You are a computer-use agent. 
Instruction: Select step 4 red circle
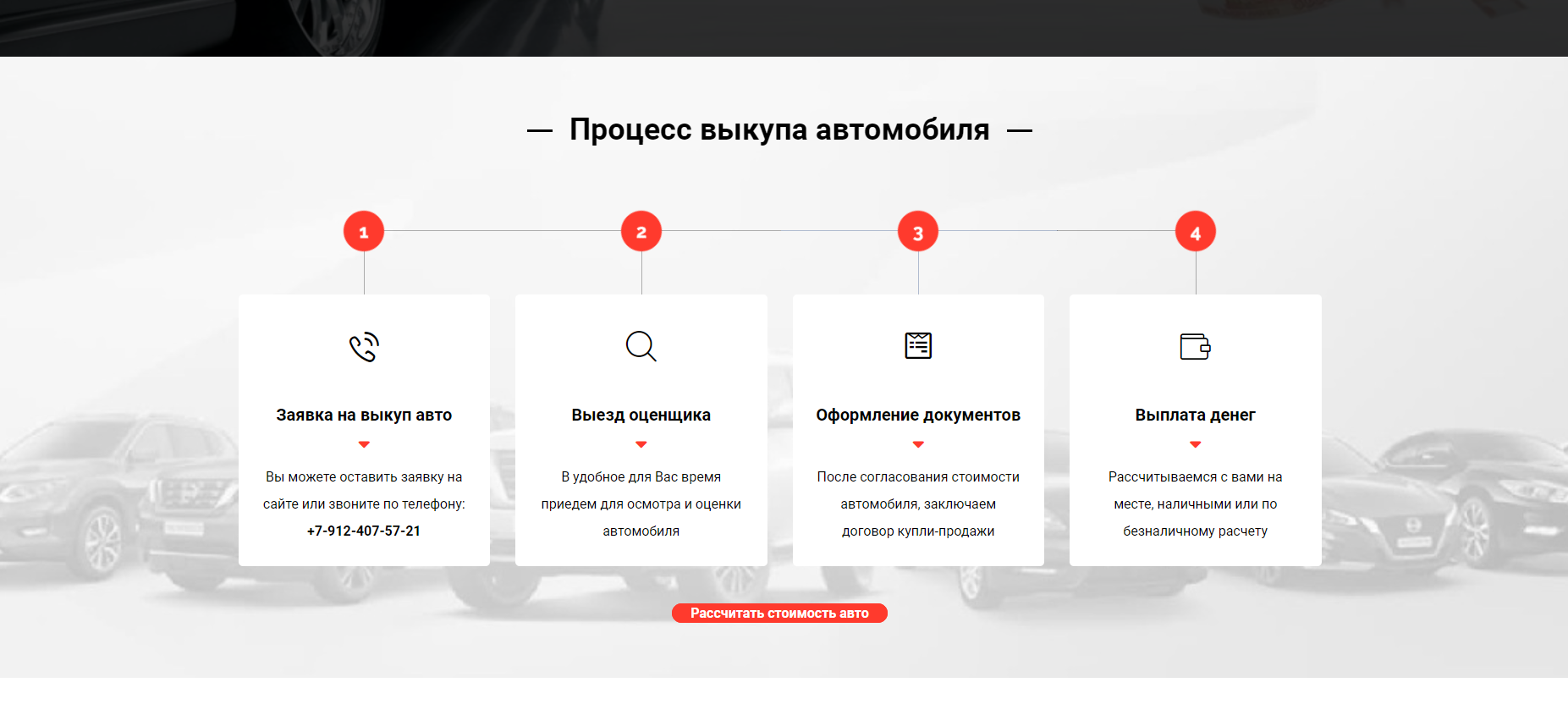[1195, 232]
